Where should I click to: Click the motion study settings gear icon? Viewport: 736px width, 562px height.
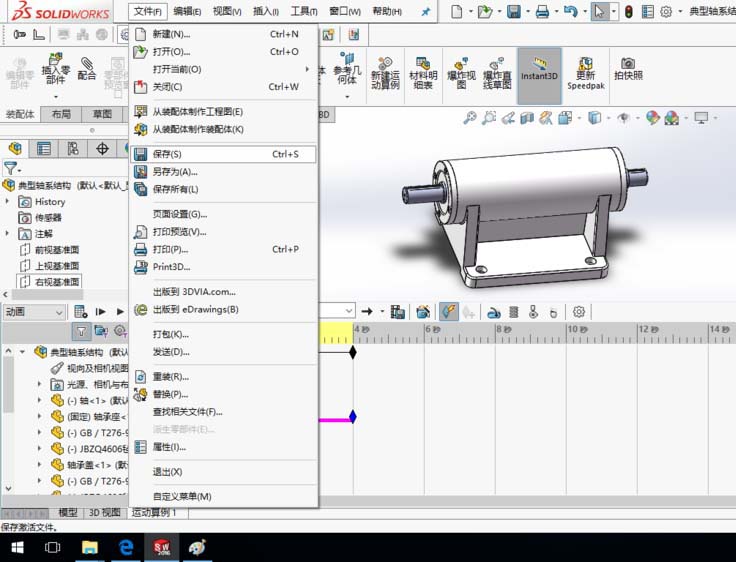579,312
